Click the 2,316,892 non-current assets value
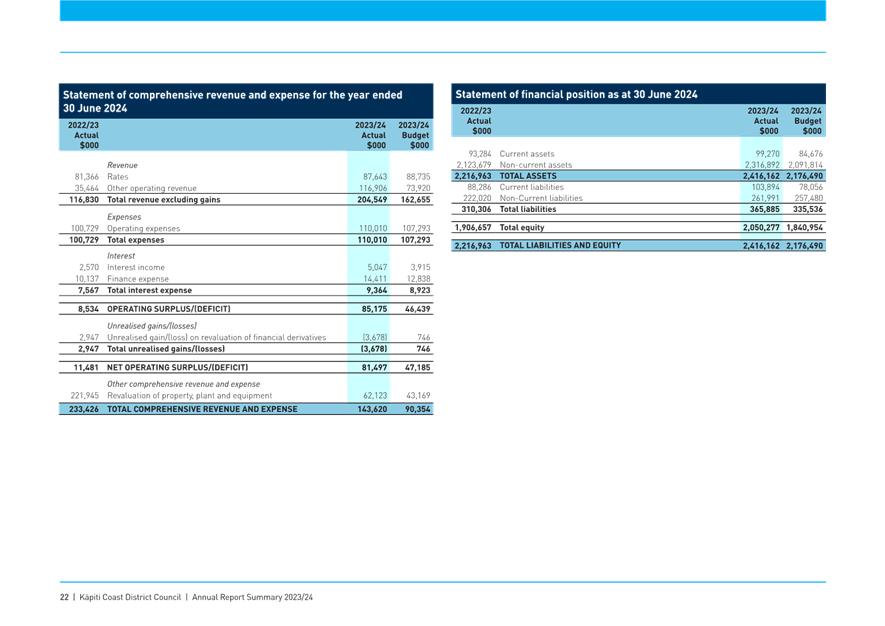The width and height of the screenshot is (885, 626). click(762, 165)
